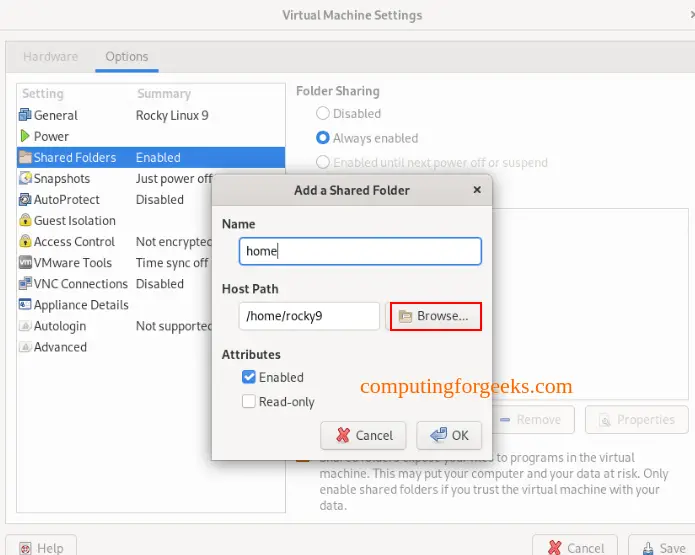Click the Host Path field /home/rocky9

click(x=309, y=316)
